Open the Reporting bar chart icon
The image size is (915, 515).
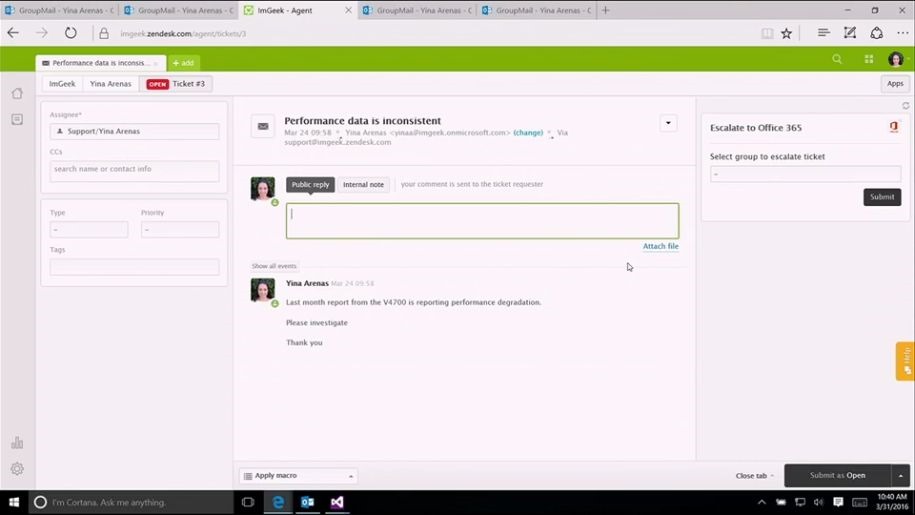pos(17,443)
